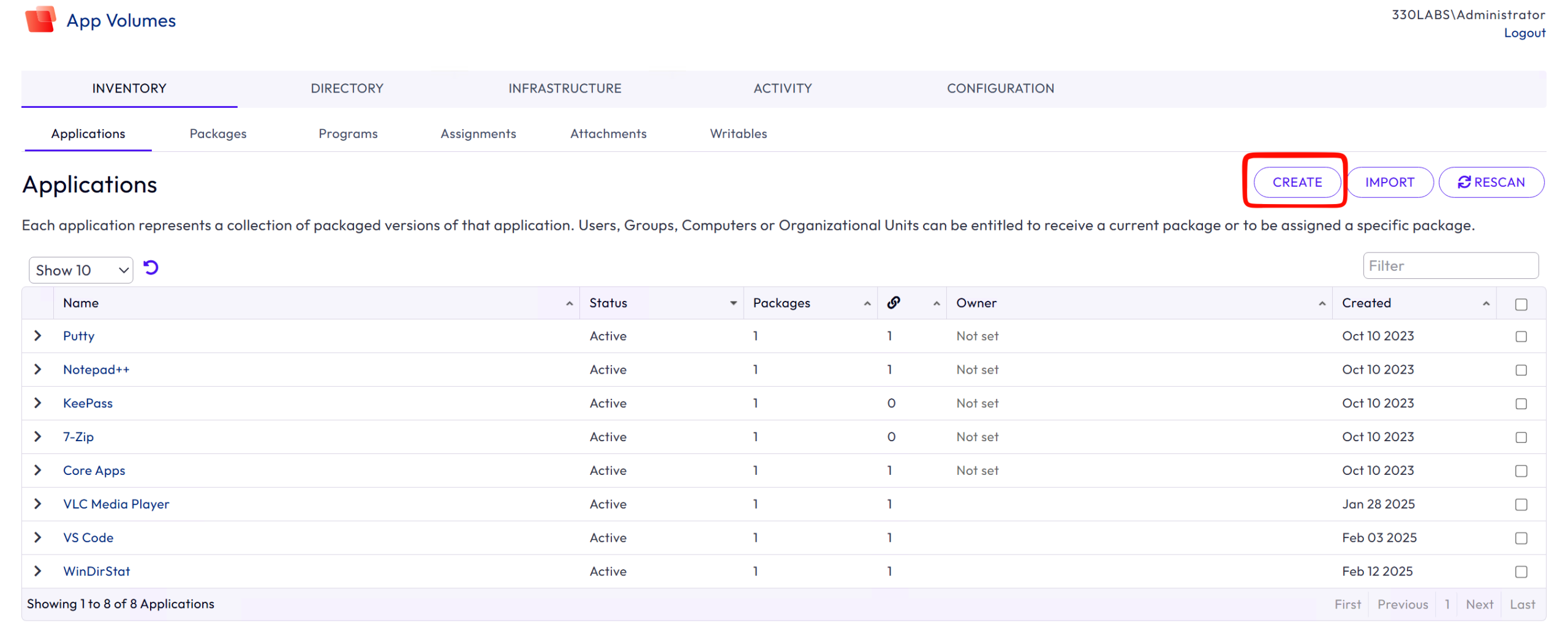This screenshot has width=1568, height=625.
Task: Open the Notepad++ application link
Action: [x=96, y=369]
